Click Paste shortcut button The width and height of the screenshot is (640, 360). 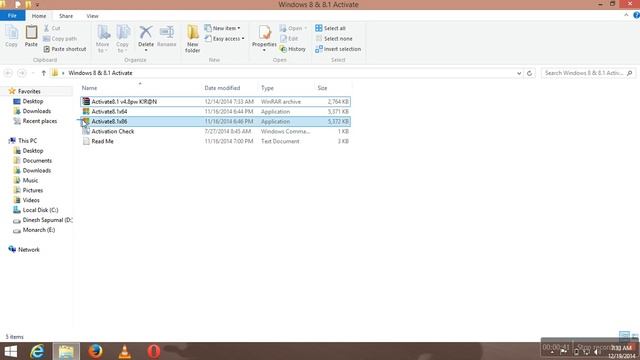65,49
